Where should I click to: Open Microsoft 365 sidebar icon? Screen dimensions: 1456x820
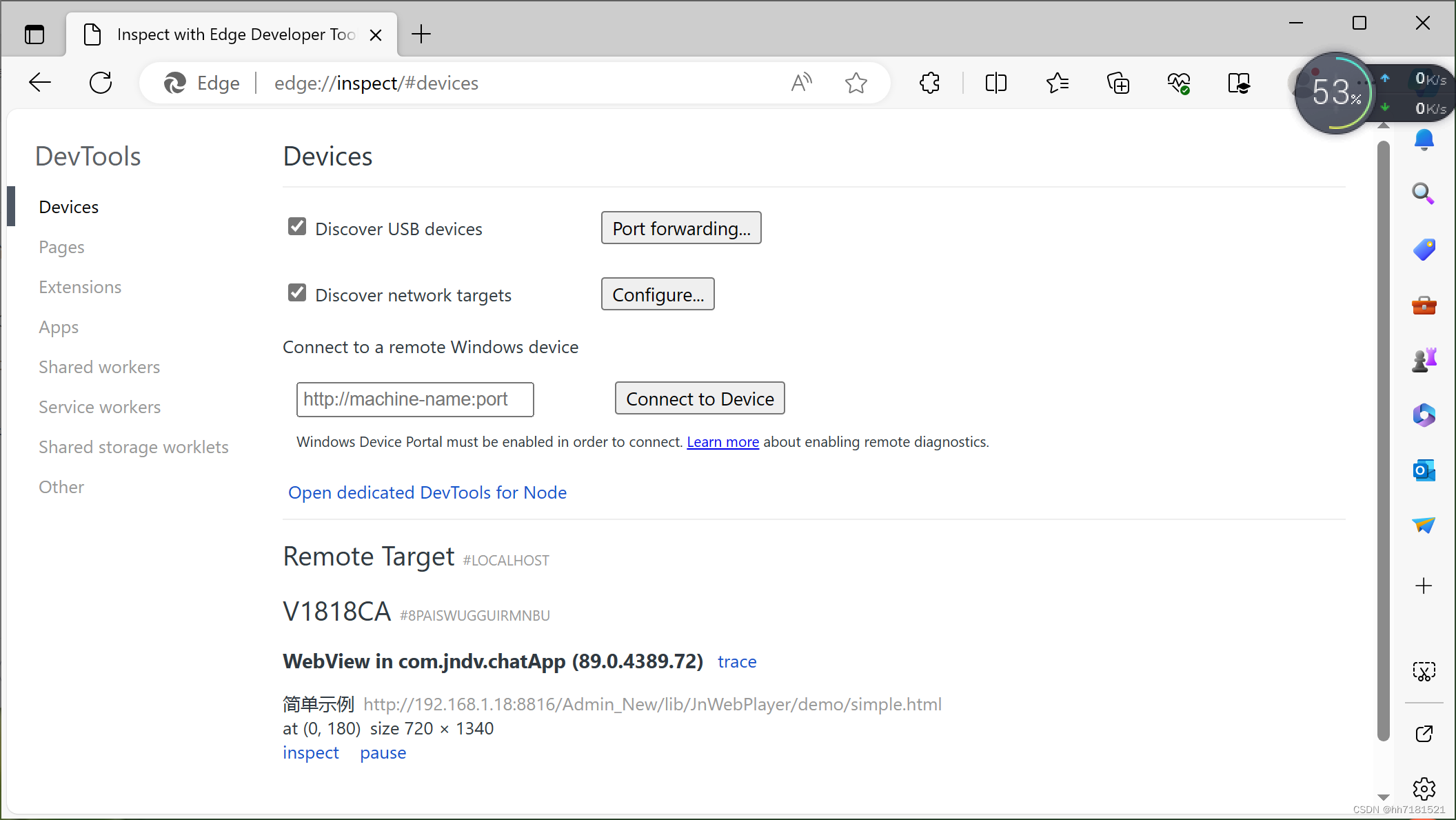coord(1424,415)
